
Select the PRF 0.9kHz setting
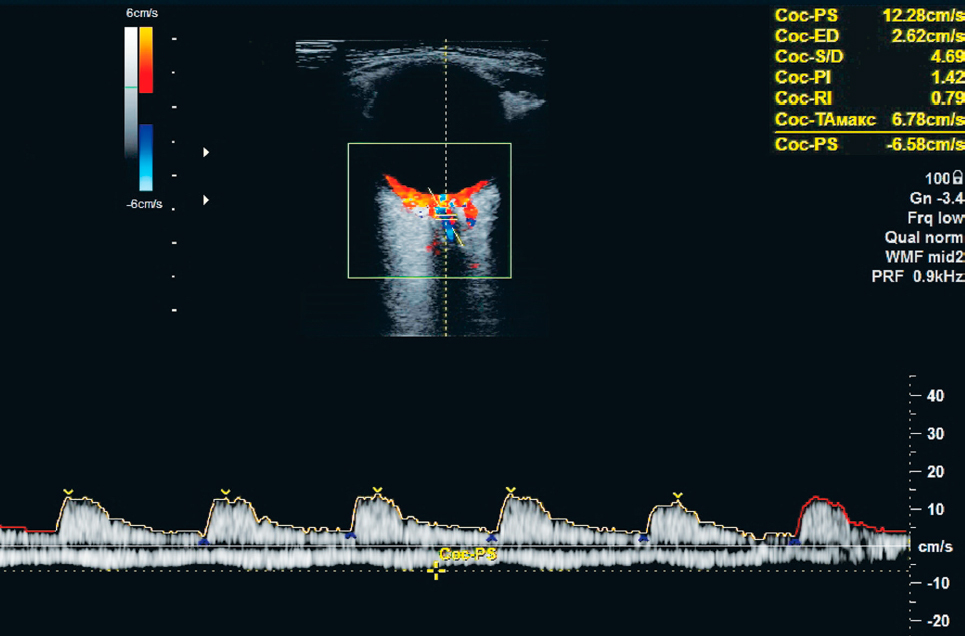(917, 277)
